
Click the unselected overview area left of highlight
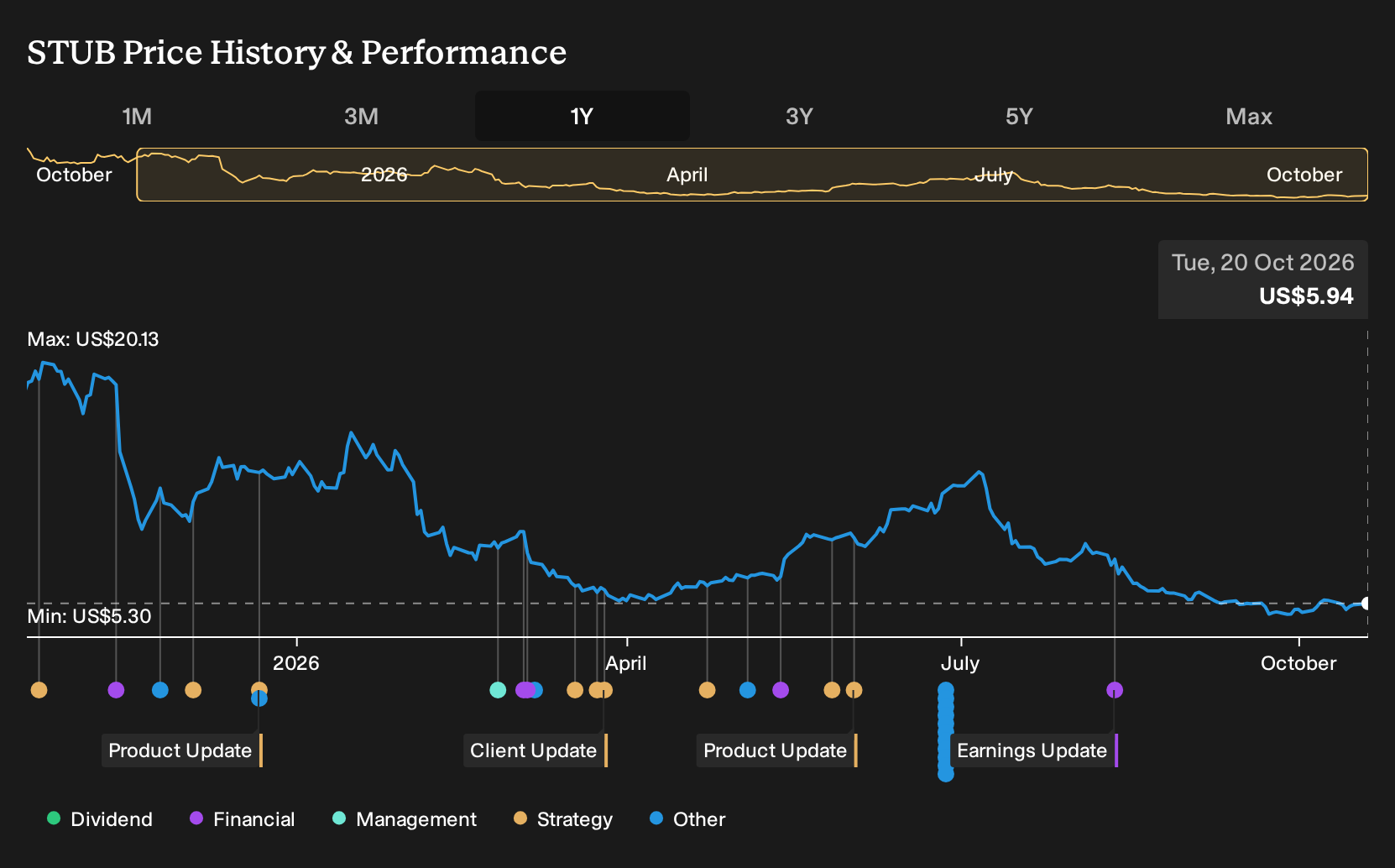[81, 175]
